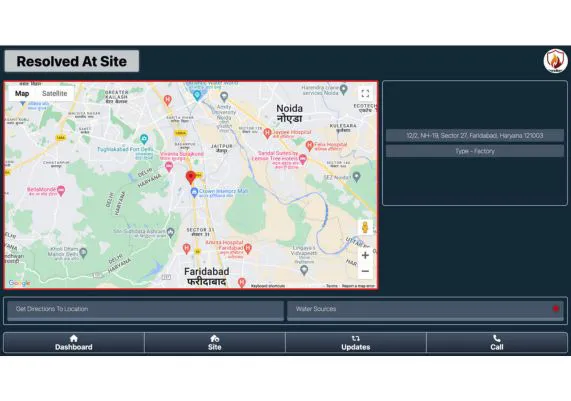Select the Faridabad address field
571x401 pixels.
coord(475,135)
